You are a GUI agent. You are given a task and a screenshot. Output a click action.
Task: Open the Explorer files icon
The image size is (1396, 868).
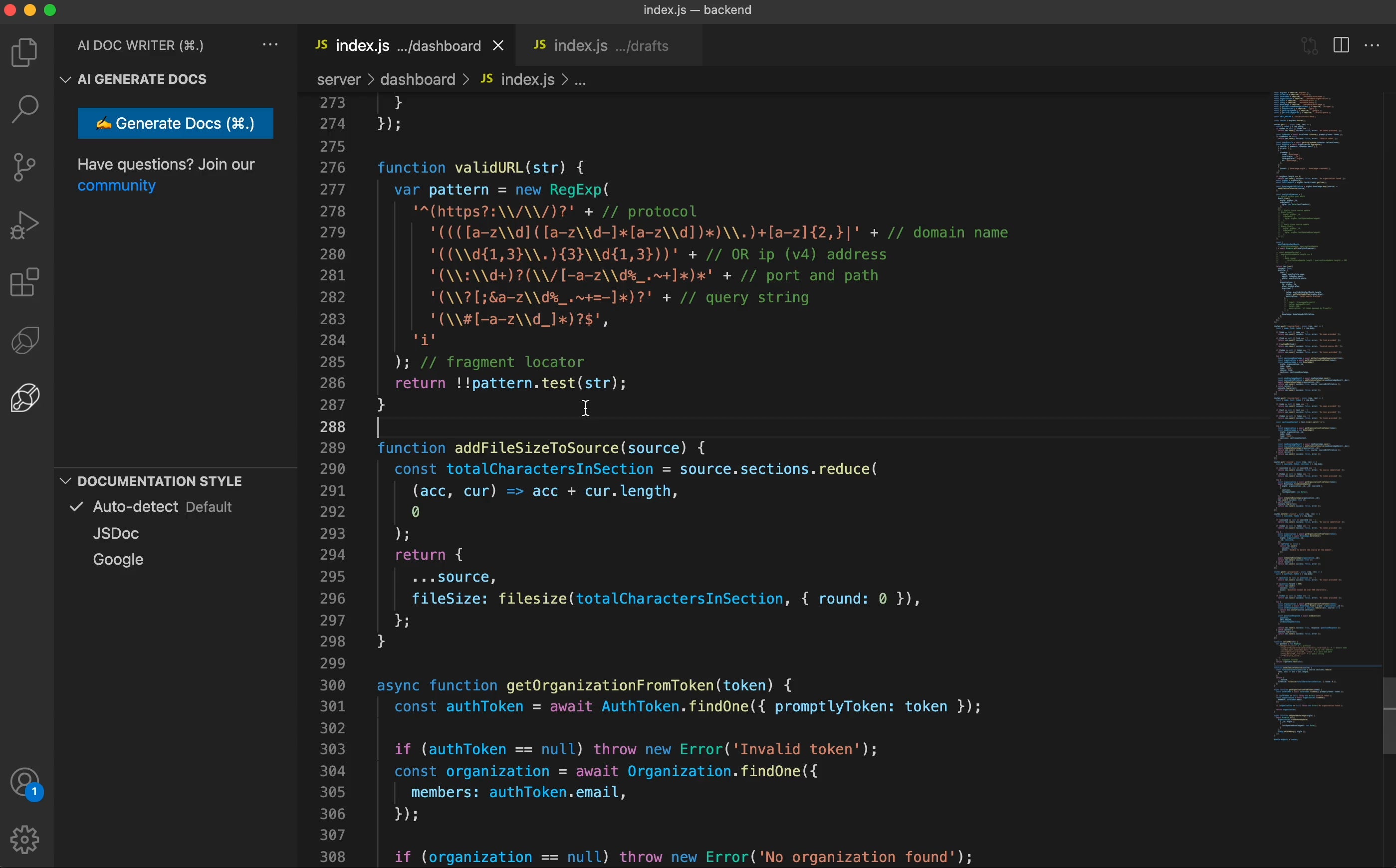click(x=24, y=52)
